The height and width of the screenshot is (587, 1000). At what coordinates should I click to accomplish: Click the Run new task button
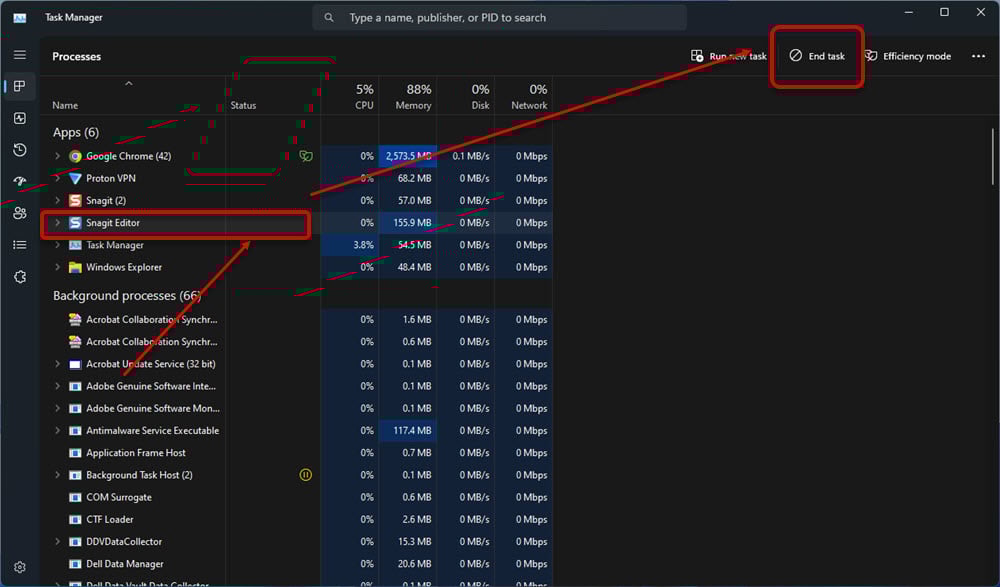coord(728,56)
